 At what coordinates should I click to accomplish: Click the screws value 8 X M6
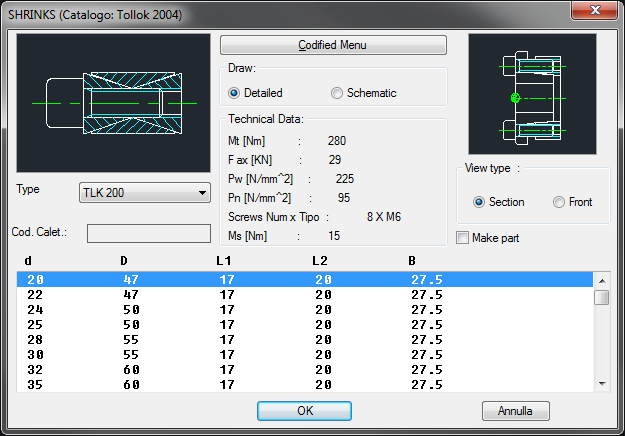pos(384,217)
